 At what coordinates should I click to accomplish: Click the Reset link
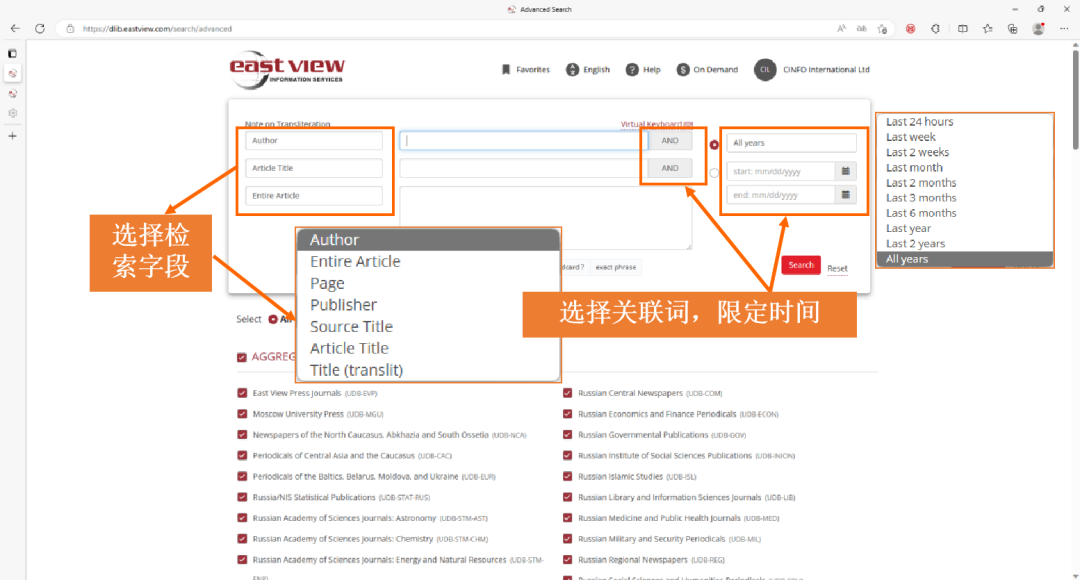838,269
